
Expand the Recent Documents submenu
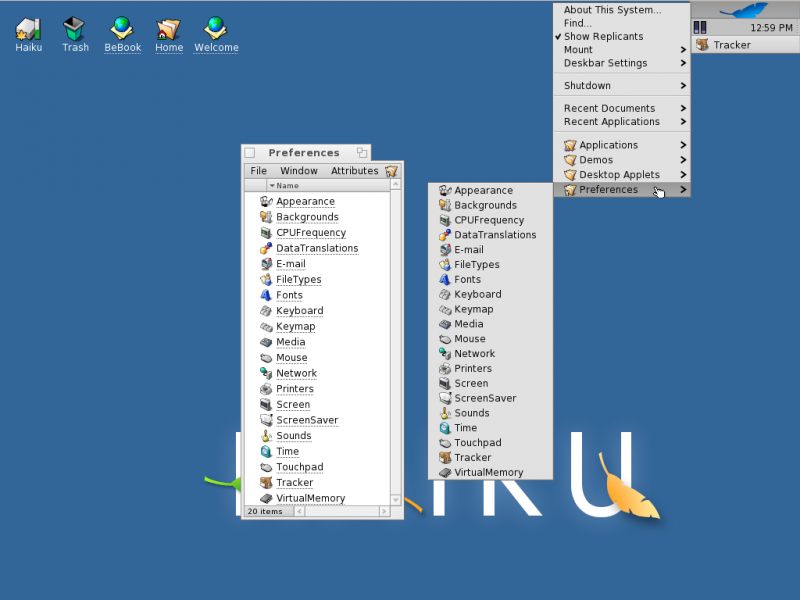click(x=621, y=108)
